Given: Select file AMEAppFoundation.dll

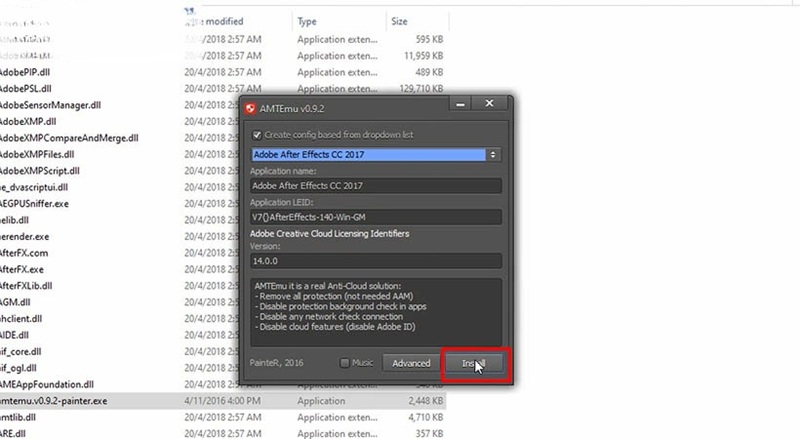Looking at the screenshot, I should click(46, 384).
